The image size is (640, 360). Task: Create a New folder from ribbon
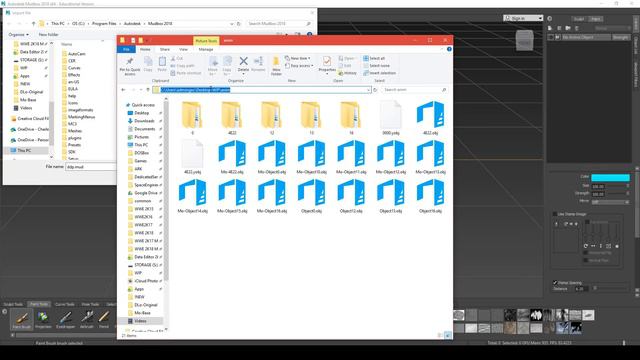276,66
